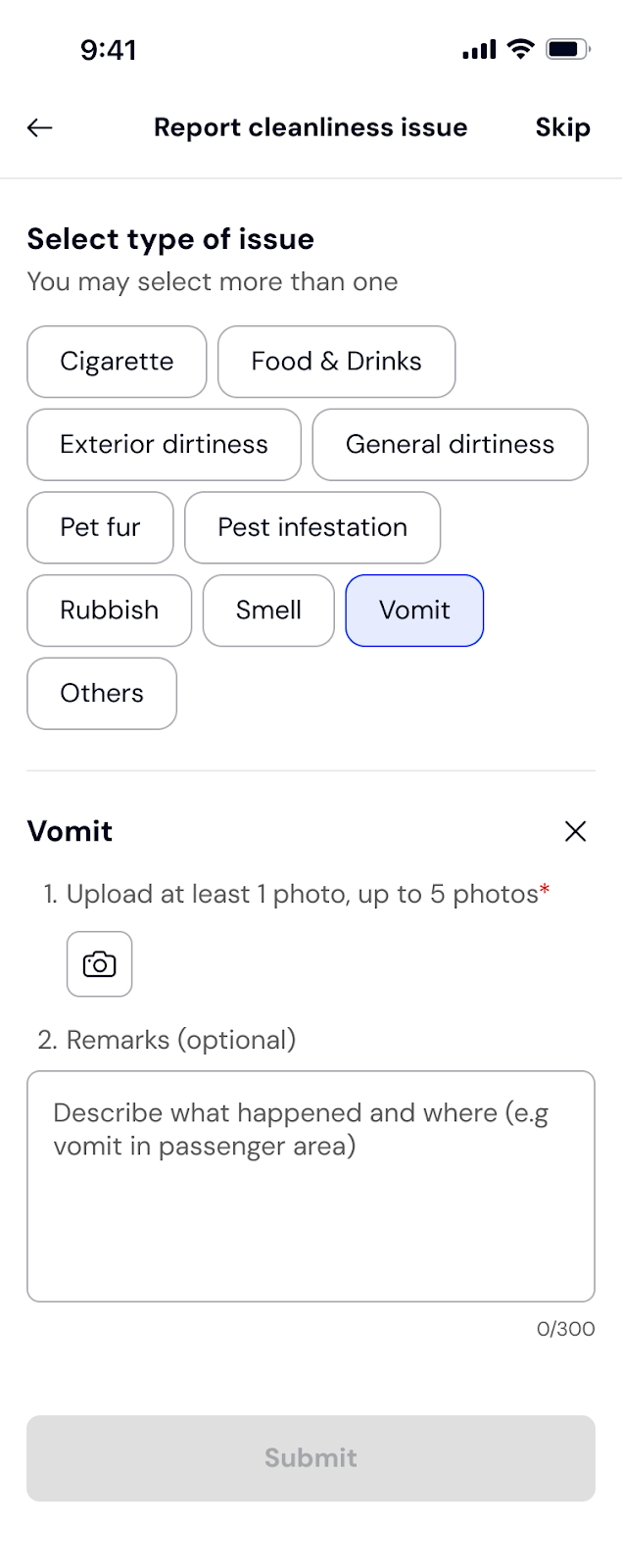
Task: Tap the battery status icon
Action: 568,49
